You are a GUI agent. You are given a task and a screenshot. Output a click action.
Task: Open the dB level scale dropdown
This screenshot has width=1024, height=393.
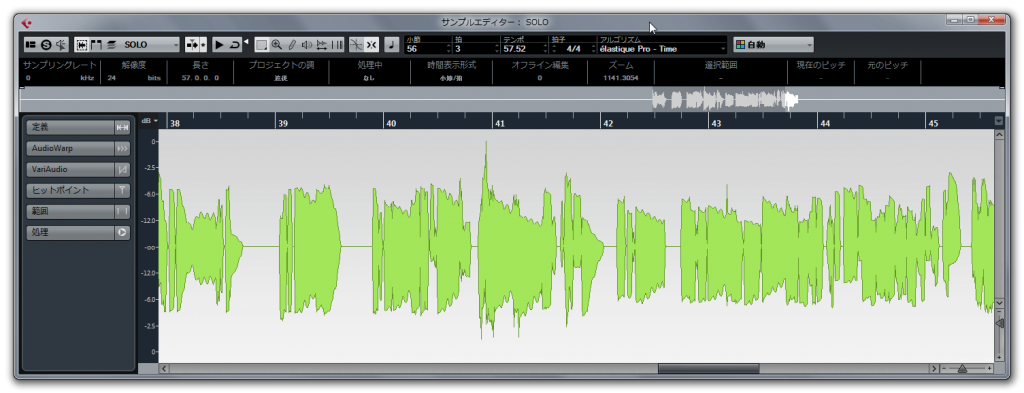tap(149, 121)
